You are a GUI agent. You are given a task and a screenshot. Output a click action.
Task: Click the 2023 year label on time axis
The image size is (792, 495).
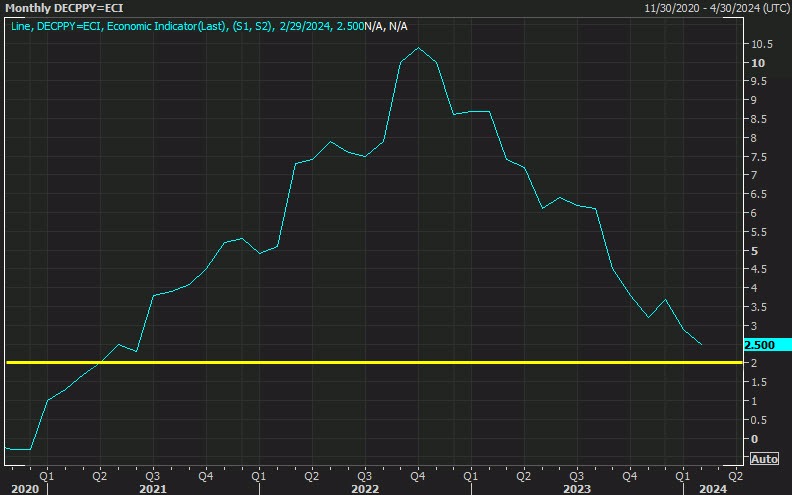point(577,489)
